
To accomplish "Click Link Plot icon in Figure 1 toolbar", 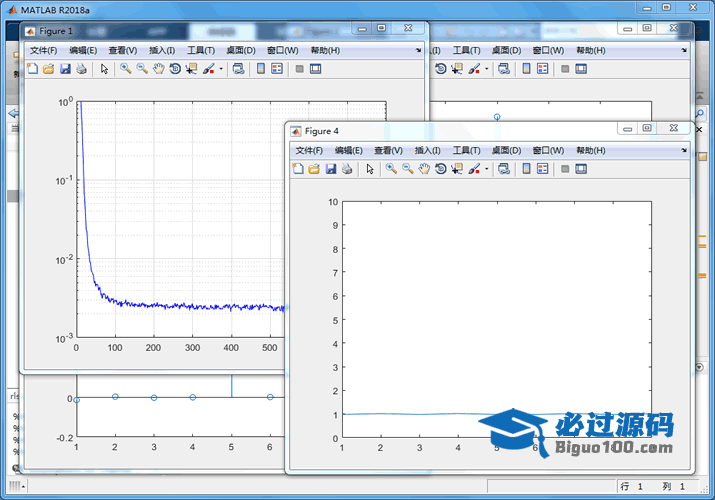I will pyautogui.click(x=238, y=69).
